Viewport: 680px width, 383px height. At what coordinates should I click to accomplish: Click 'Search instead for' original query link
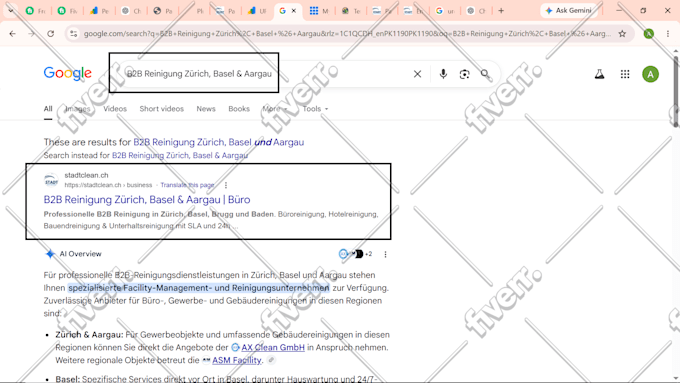pyautogui.click(x=180, y=155)
